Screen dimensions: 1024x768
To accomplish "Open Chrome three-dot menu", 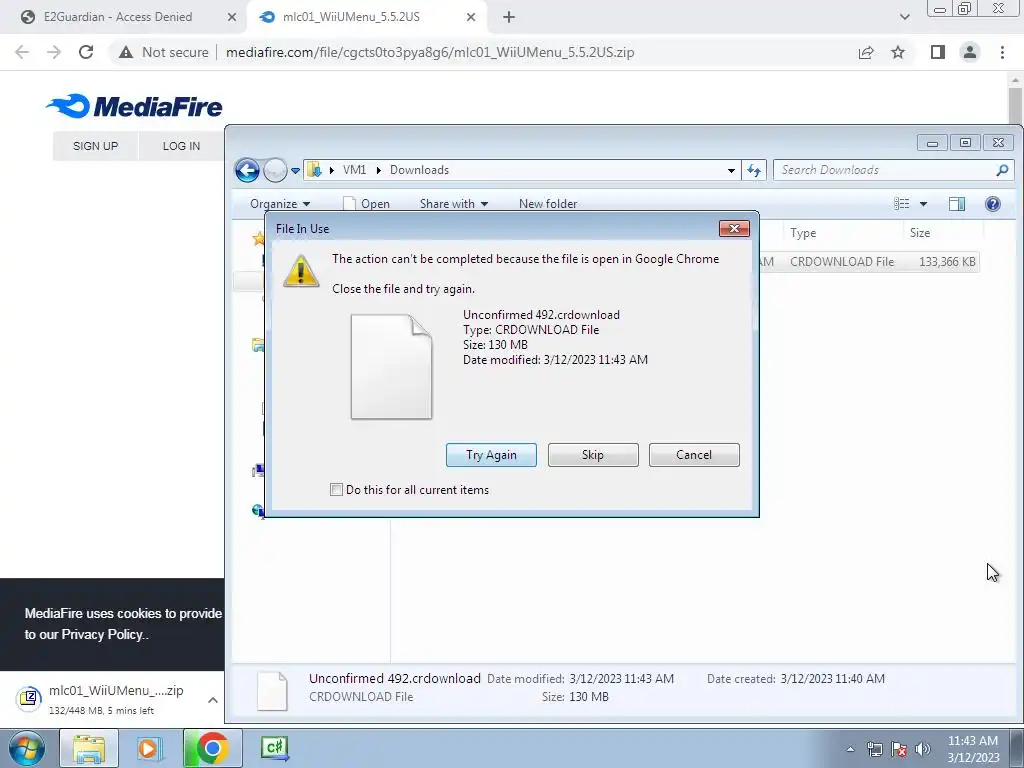I will [x=1002, y=52].
